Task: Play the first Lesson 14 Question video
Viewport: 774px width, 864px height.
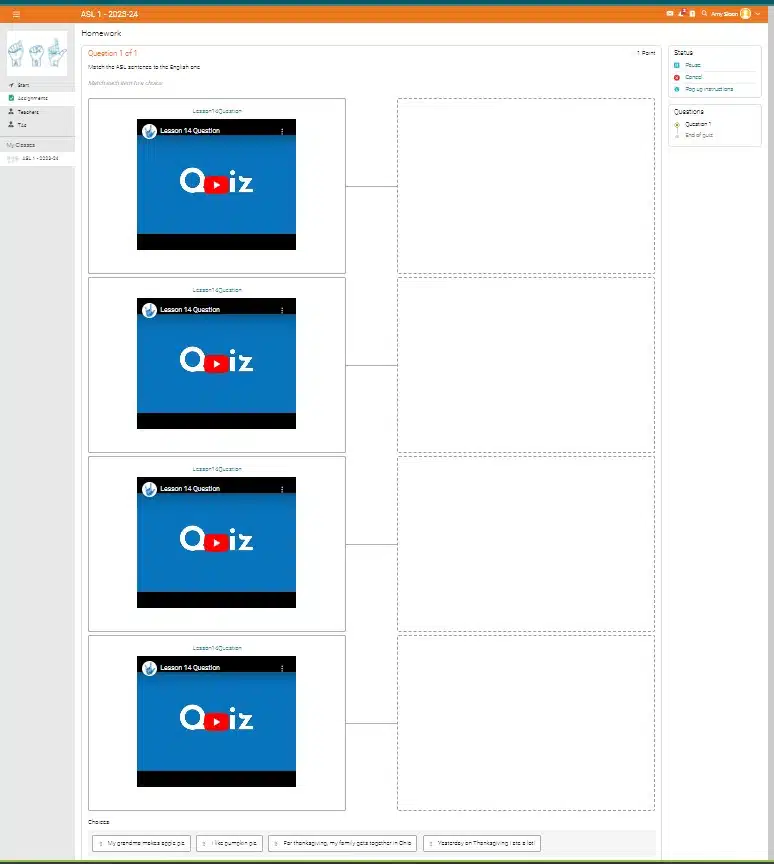Action: (216, 185)
